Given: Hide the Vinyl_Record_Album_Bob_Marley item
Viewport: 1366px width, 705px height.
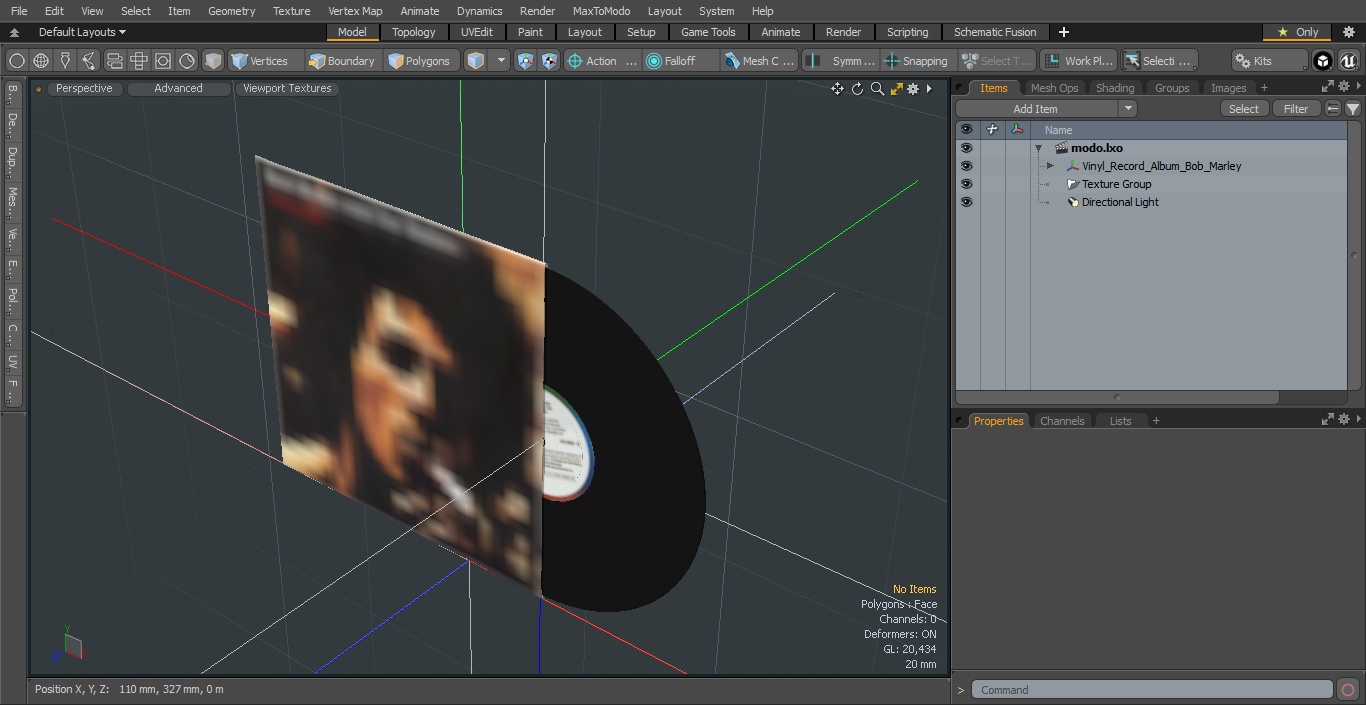Looking at the screenshot, I should coord(966,166).
